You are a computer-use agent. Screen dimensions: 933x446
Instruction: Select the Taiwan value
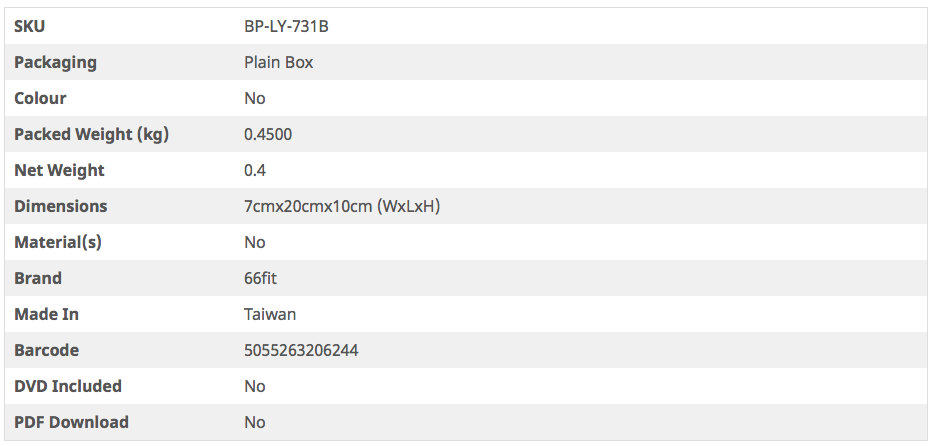[270, 314]
